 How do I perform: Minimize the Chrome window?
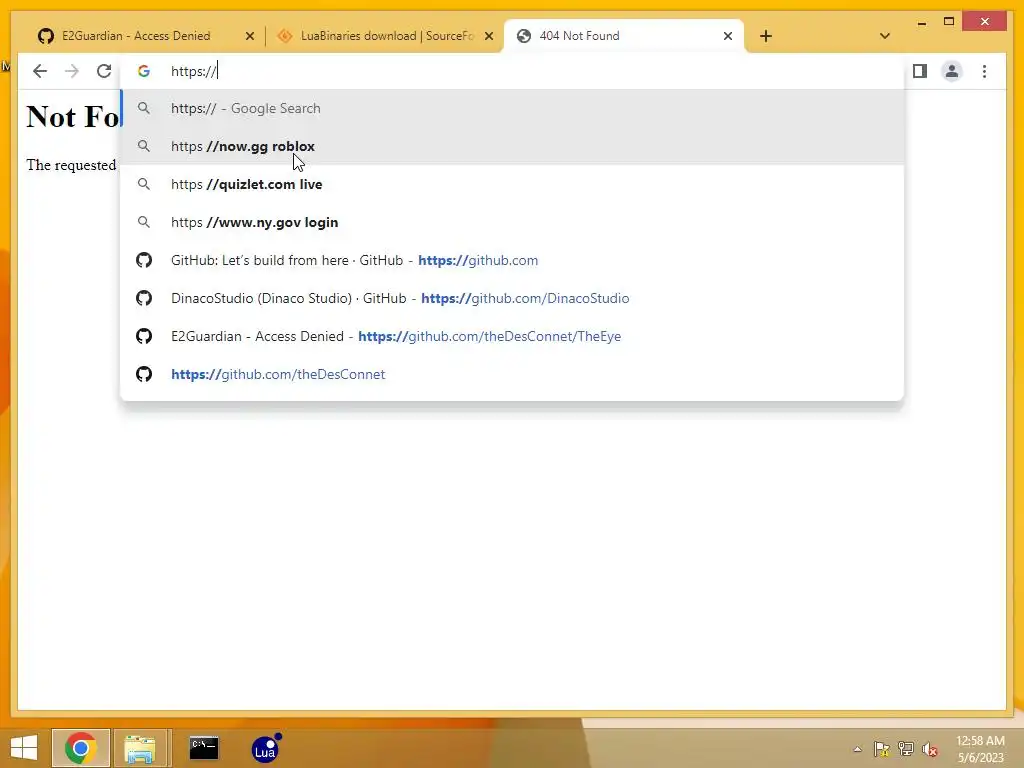[x=921, y=22]
